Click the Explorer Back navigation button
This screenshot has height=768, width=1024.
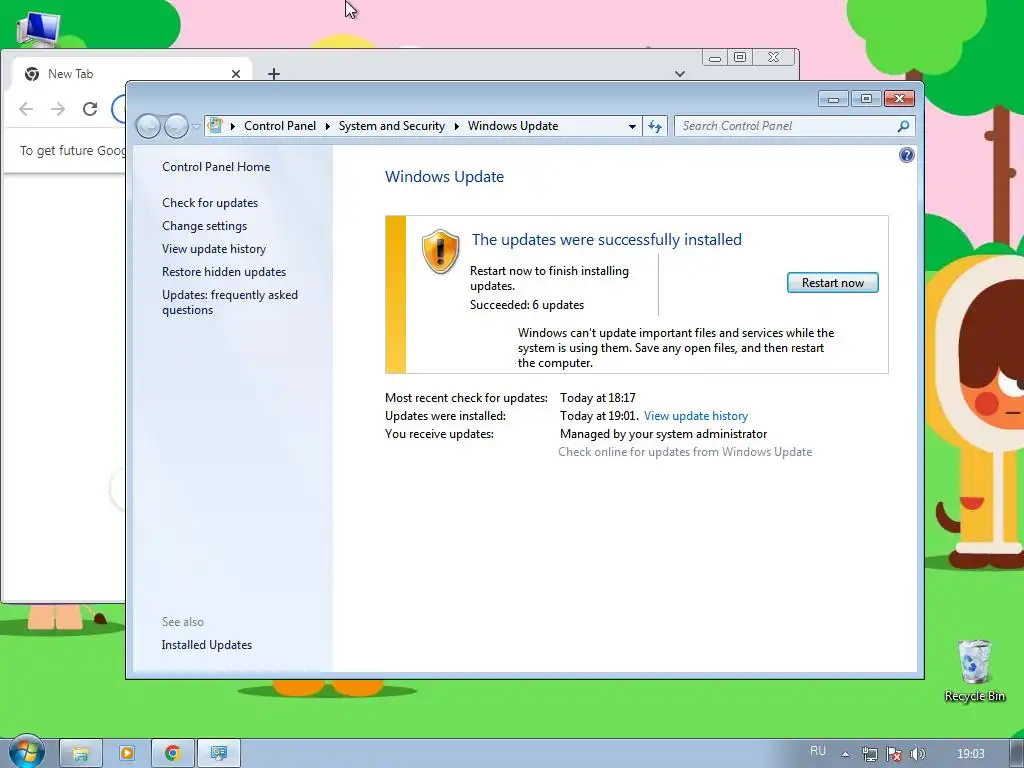148,126
